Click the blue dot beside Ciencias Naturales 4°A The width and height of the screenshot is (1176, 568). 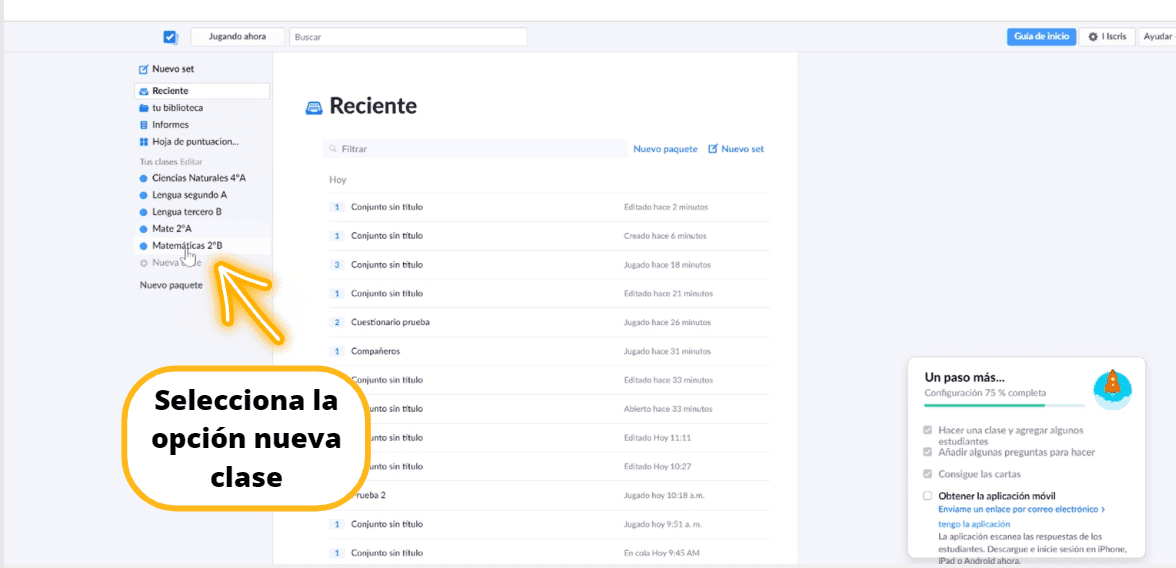143,179
